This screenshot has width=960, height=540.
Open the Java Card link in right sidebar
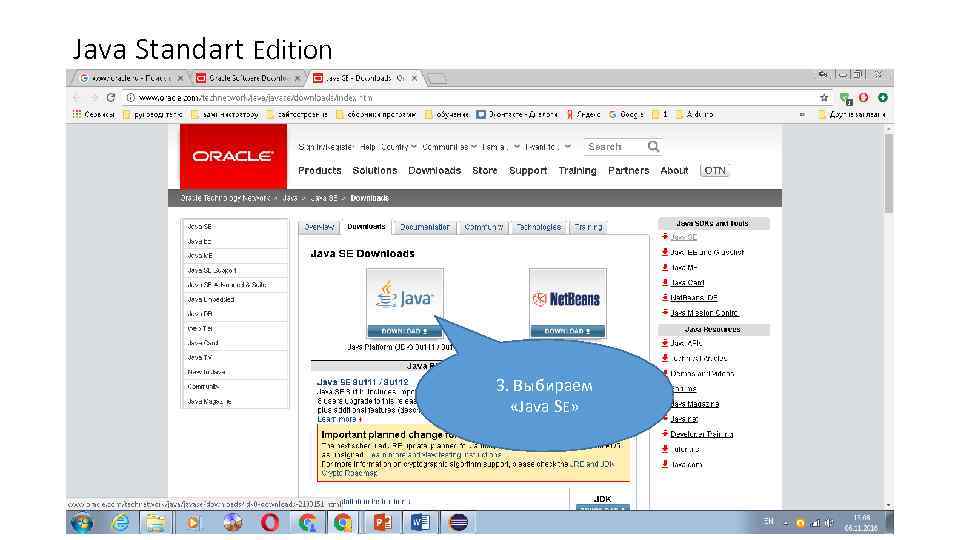click(x=688, y=283)
